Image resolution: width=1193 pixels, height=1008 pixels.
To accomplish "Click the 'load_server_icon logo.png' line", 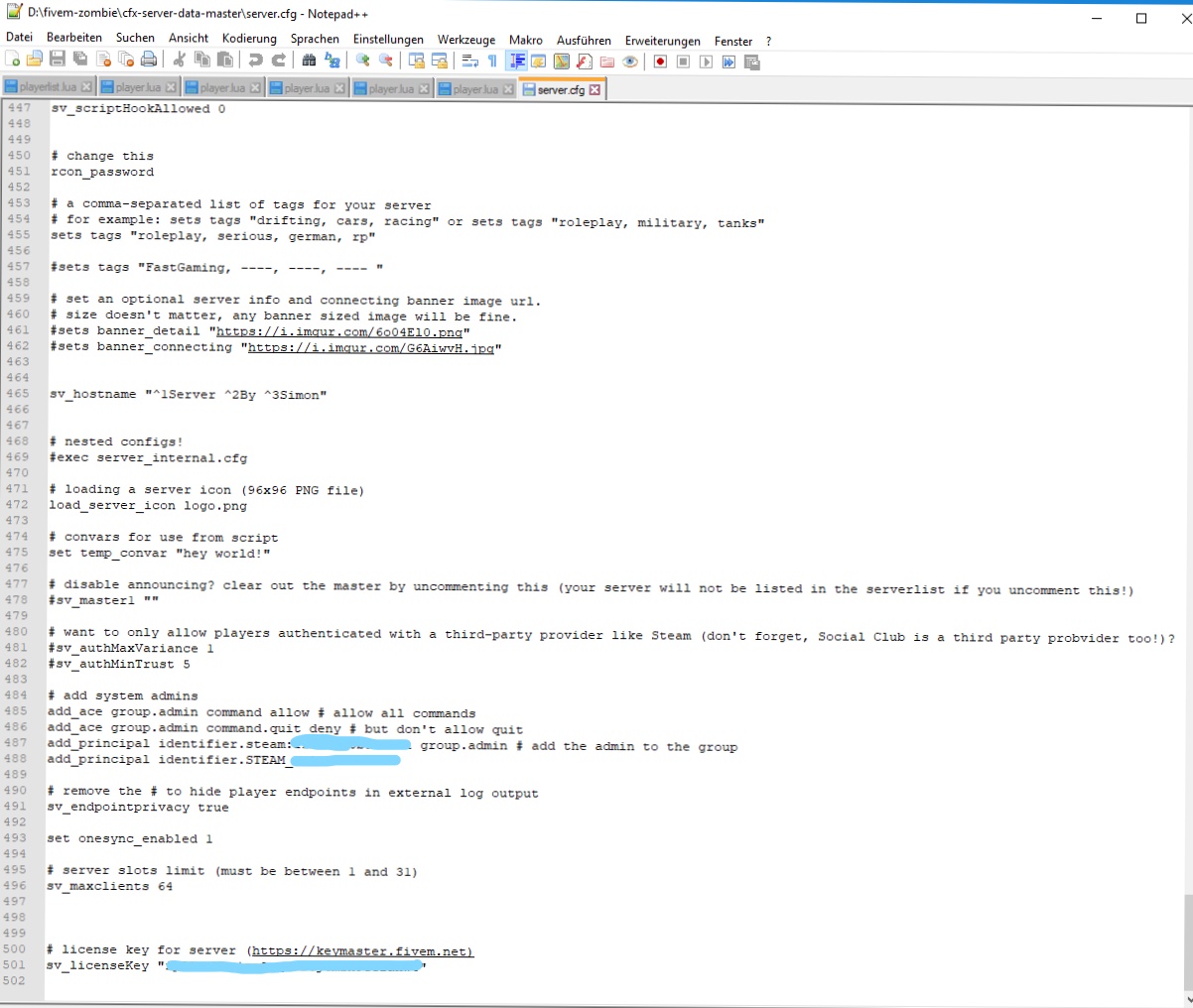I will (148, 505).
